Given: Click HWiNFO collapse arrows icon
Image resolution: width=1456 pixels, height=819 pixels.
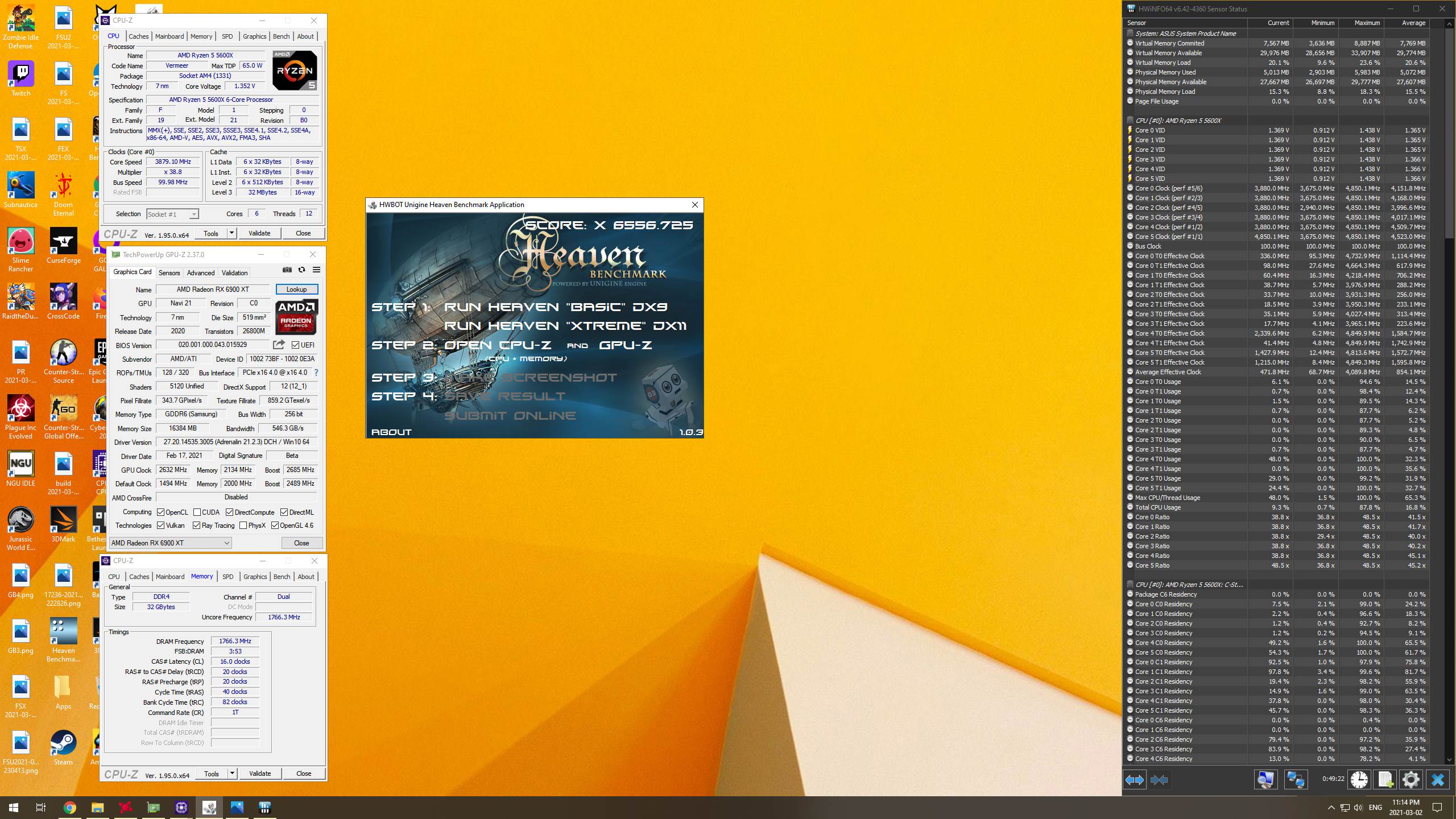Looking at the screenshot, I should pos(1159,780).
